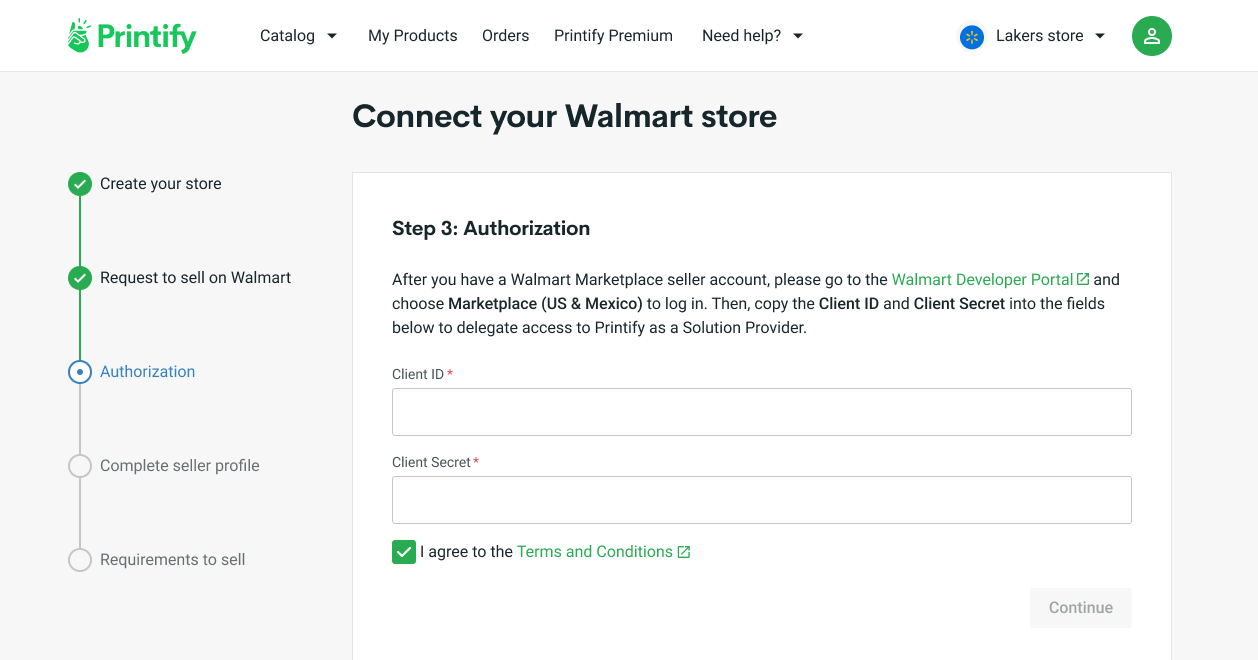Click the Requirements to sell step circle
The image size is (1258, 660).
click(x=80, y=560)
